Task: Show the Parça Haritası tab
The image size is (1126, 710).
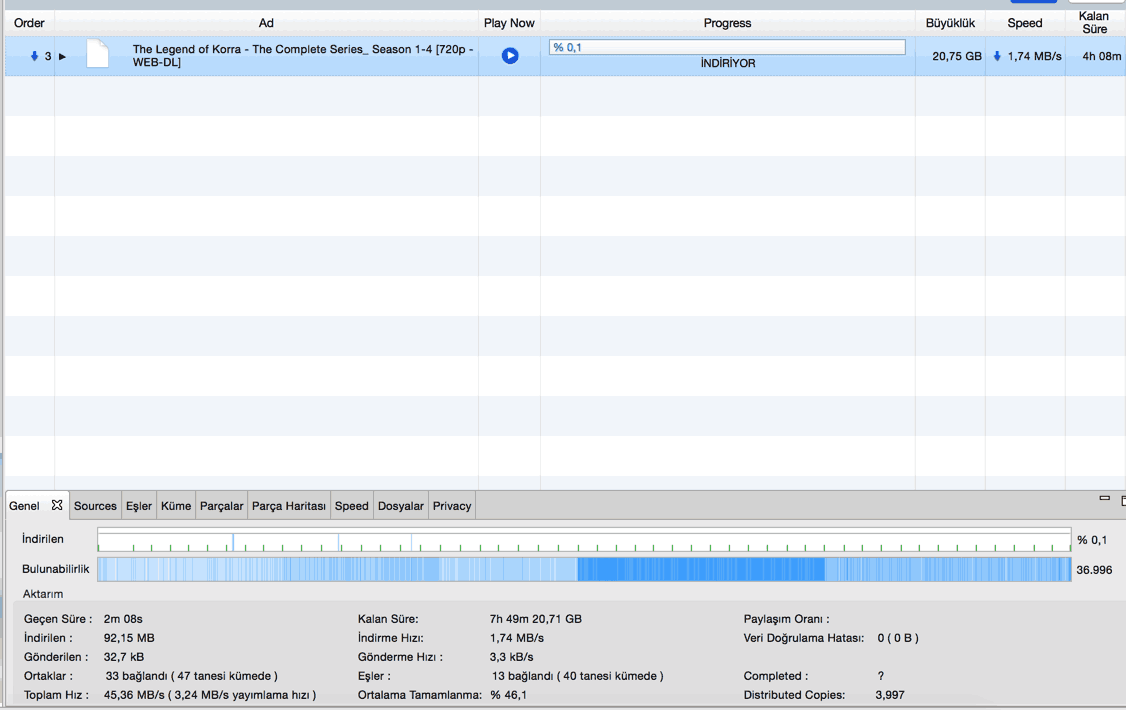Action: (x=289, y=506)
